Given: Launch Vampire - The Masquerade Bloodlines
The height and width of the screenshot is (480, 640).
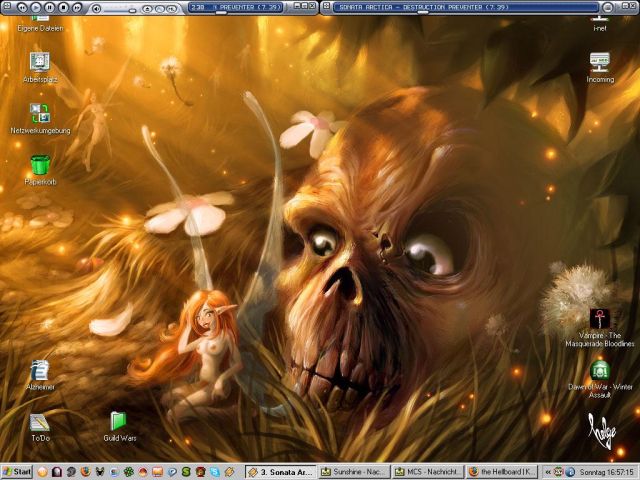Looking at the screenshot, I should coord(600,320).
